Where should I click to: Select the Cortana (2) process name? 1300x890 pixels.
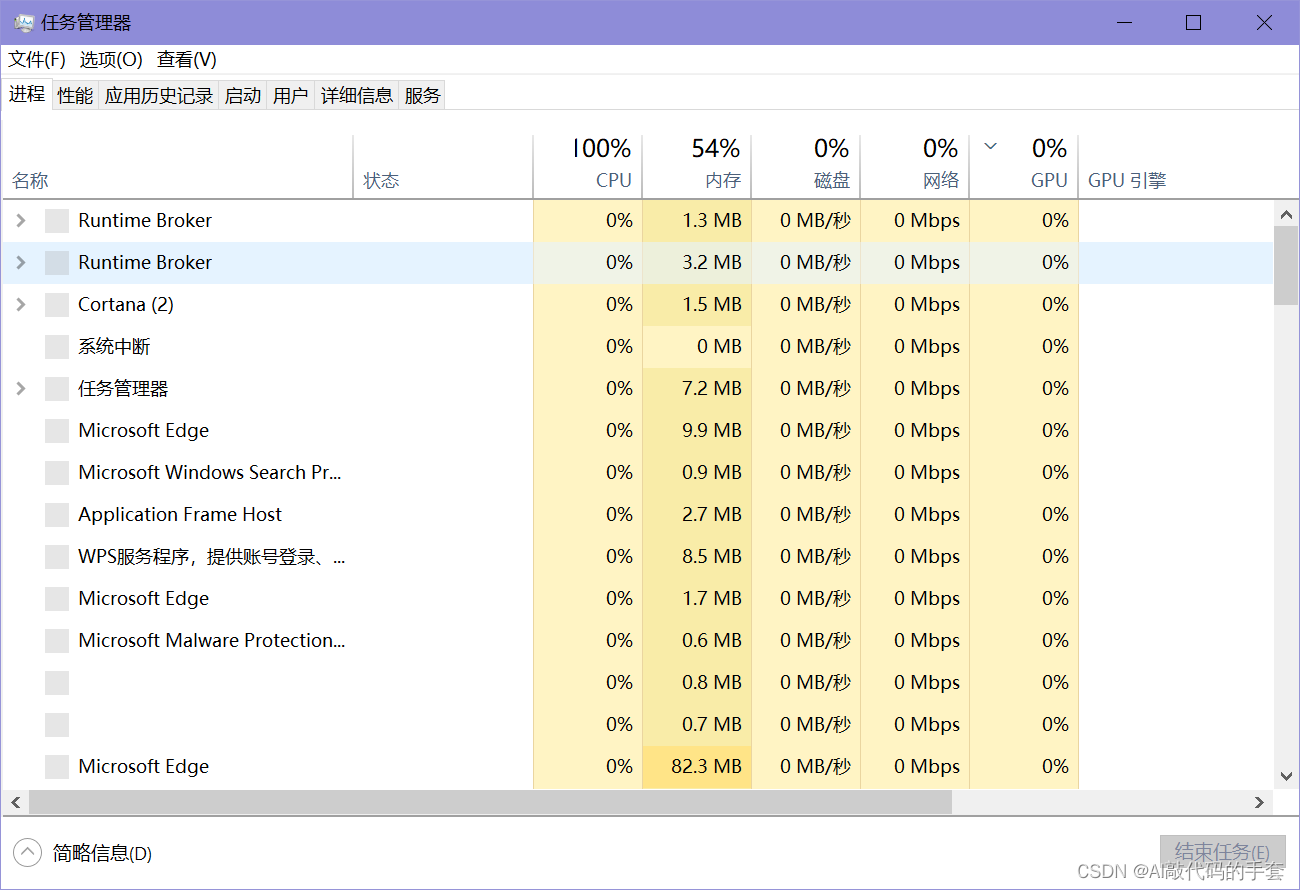[x=126, y=305]
